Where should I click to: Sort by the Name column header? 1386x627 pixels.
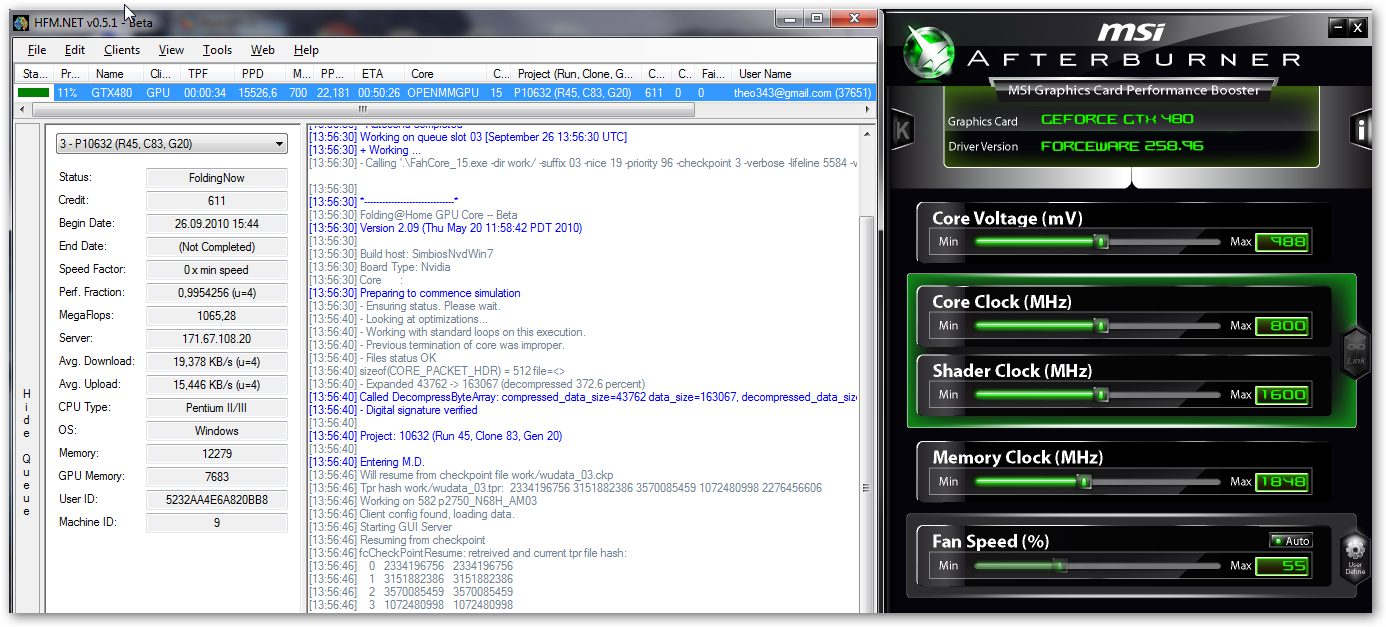coord(117,74)
